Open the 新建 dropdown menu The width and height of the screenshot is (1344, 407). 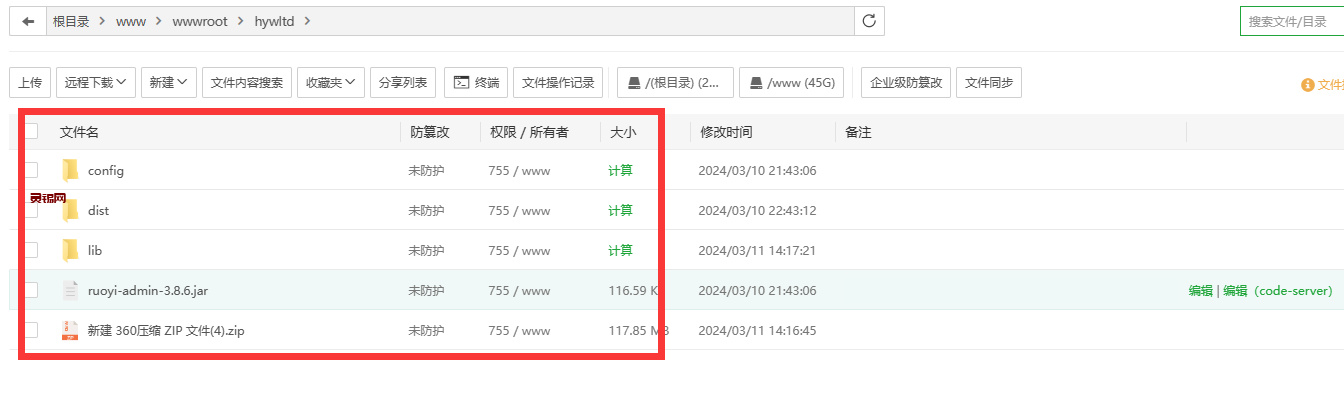(x=168, y=83)
